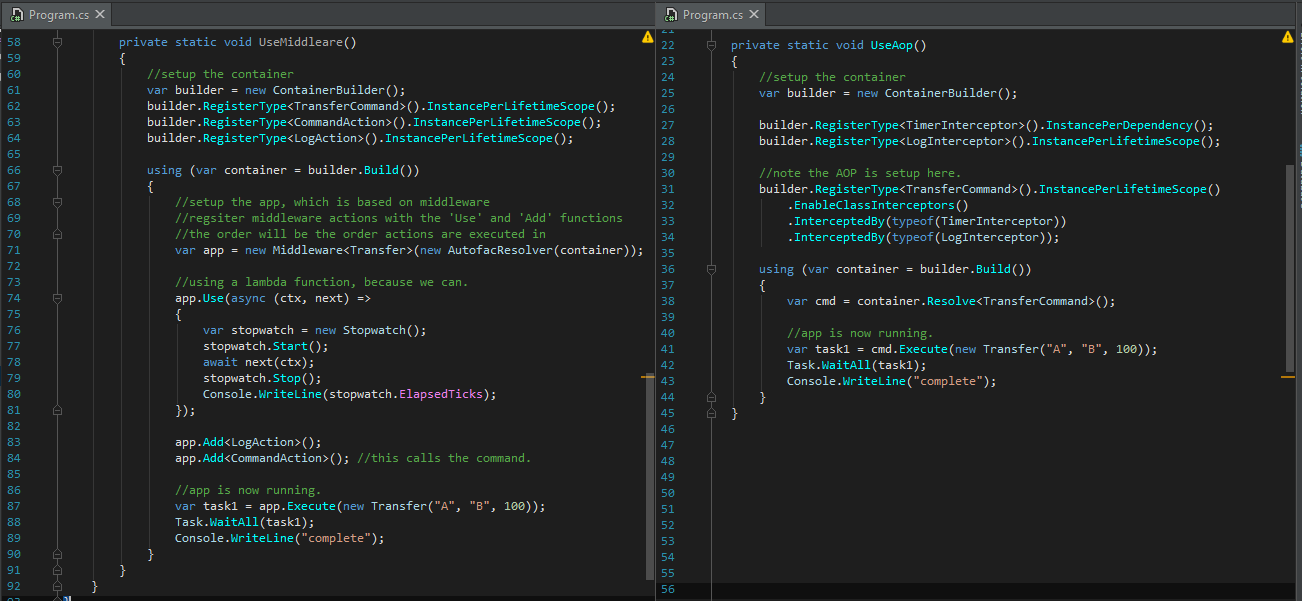The image size is (1302, 601).
Task: Click the .EnableClassInterceptors() call
Action: click(878, 206)
